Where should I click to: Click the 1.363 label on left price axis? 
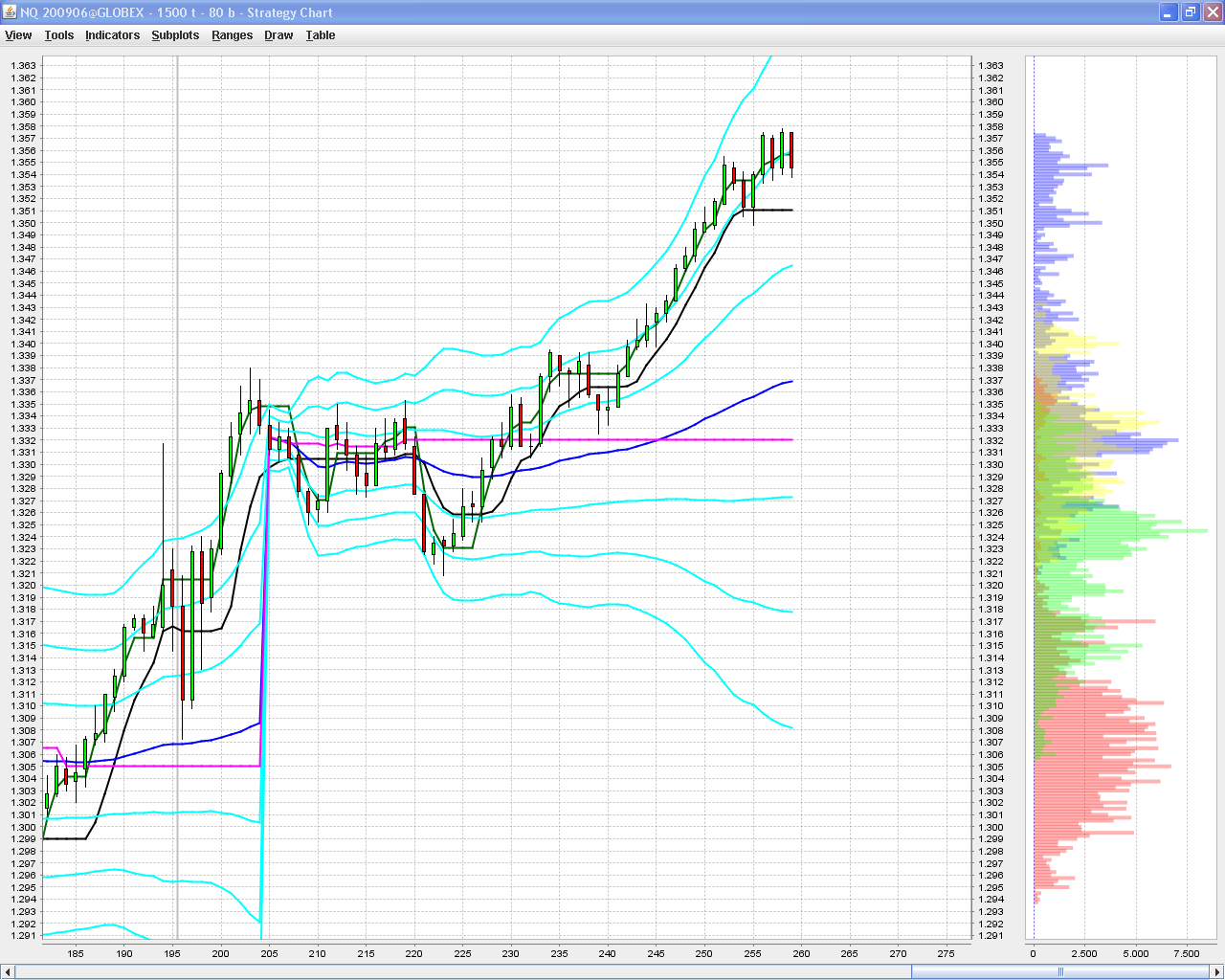(x=23, y=66)
